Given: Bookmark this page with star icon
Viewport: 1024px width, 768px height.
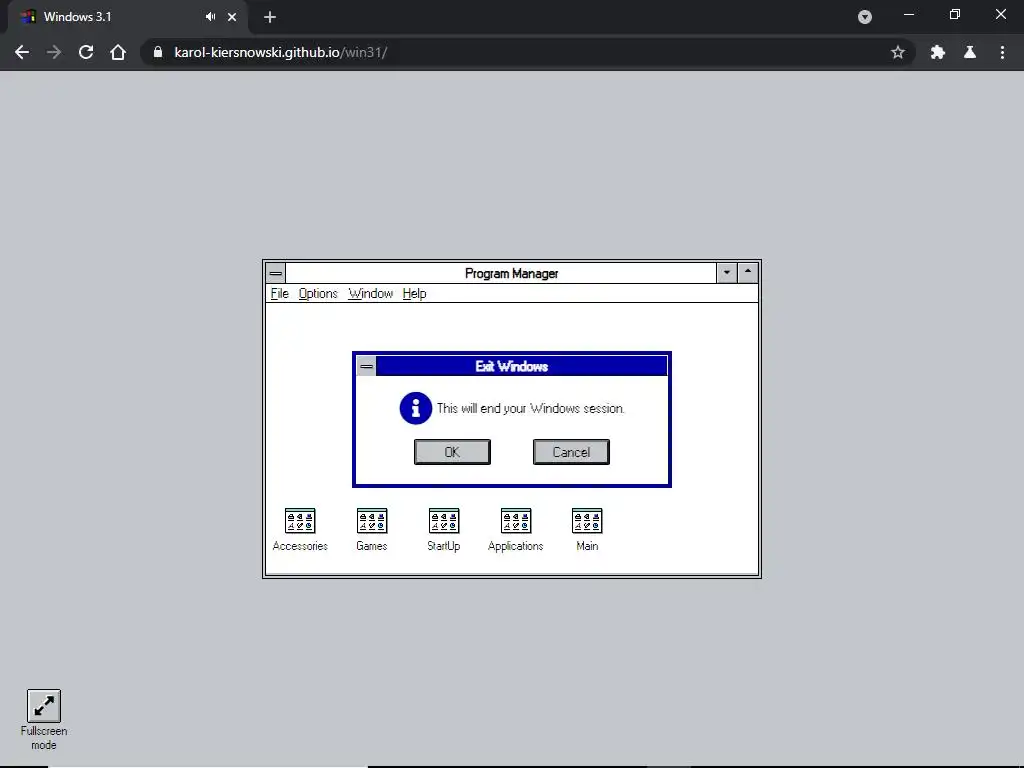Looking at the screenshot, I should click(898, 52).
